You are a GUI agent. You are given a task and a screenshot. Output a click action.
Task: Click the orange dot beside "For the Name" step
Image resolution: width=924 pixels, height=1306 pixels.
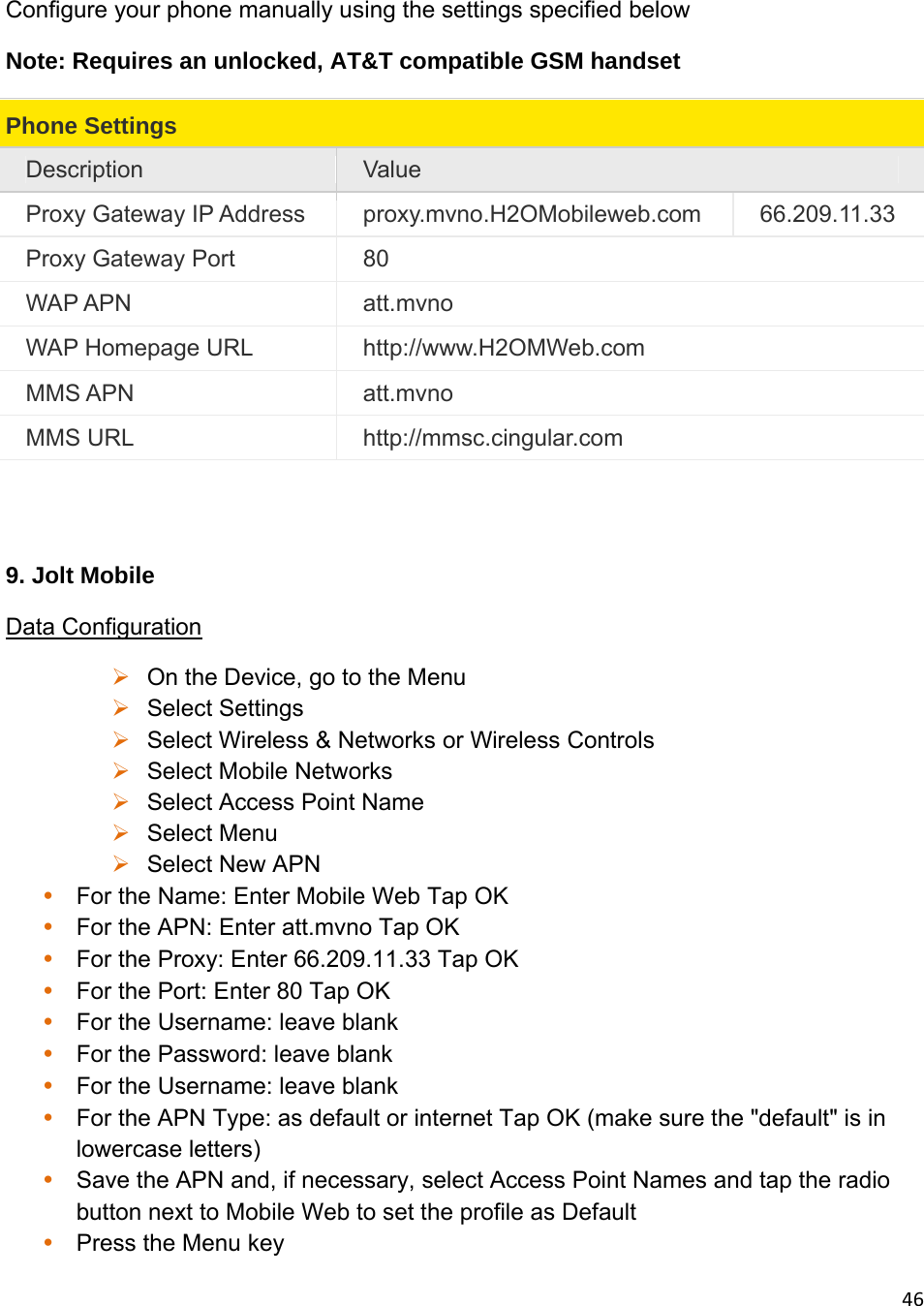pyautogui.click(x=47, y=895)
